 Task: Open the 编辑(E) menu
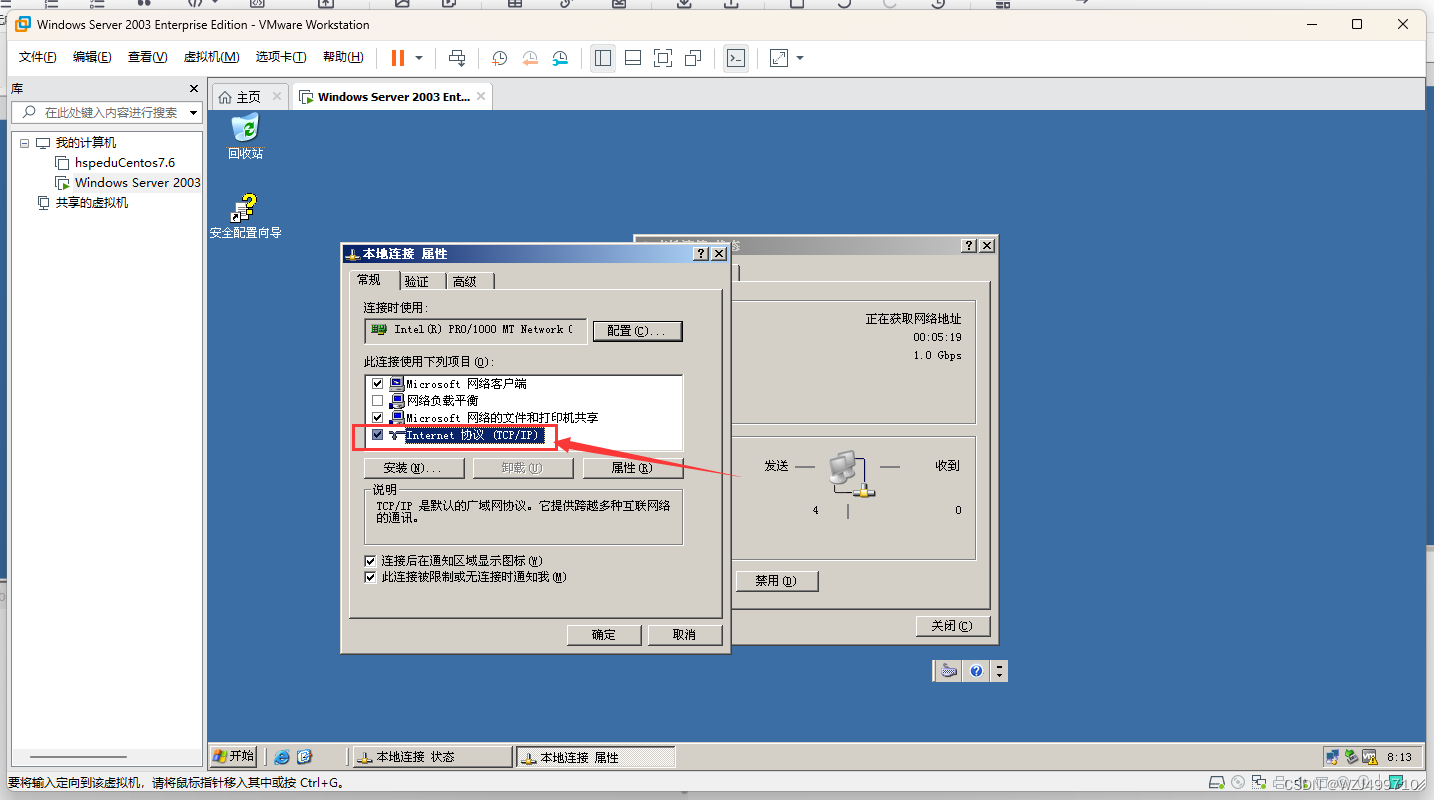click(92, 57)
